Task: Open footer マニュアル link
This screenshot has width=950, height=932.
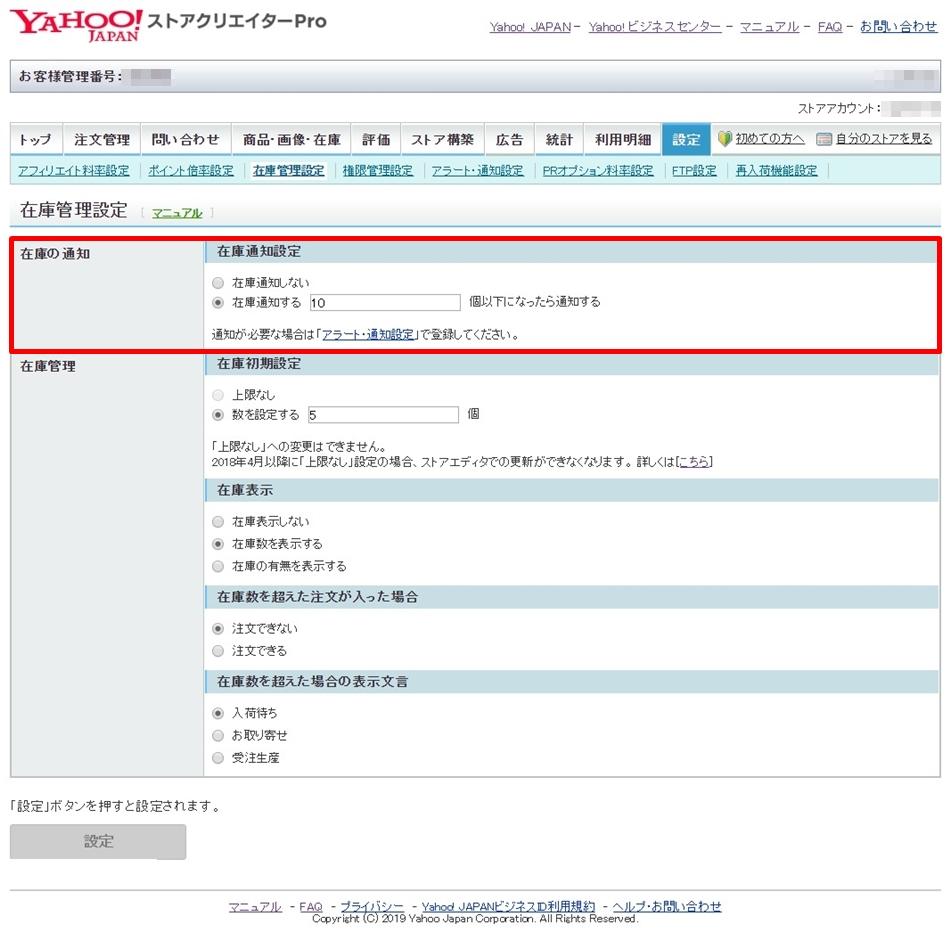Action: 255,907
